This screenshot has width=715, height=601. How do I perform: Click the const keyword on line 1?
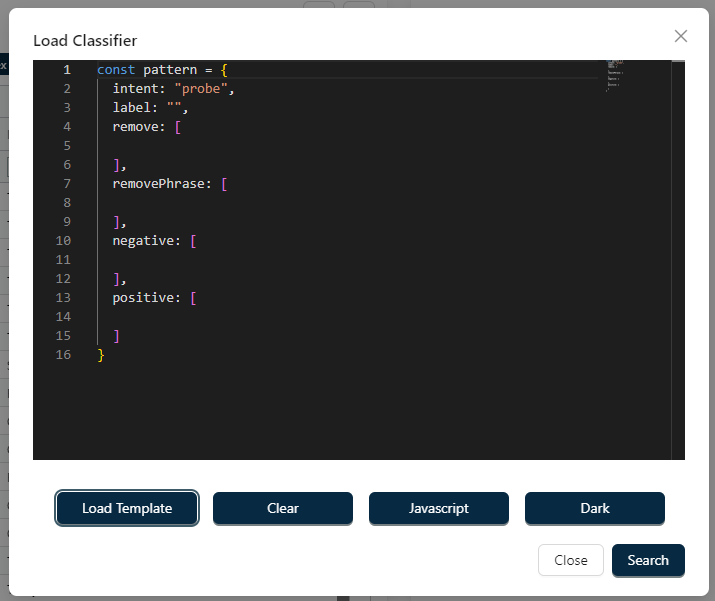(x=115, y=70)
